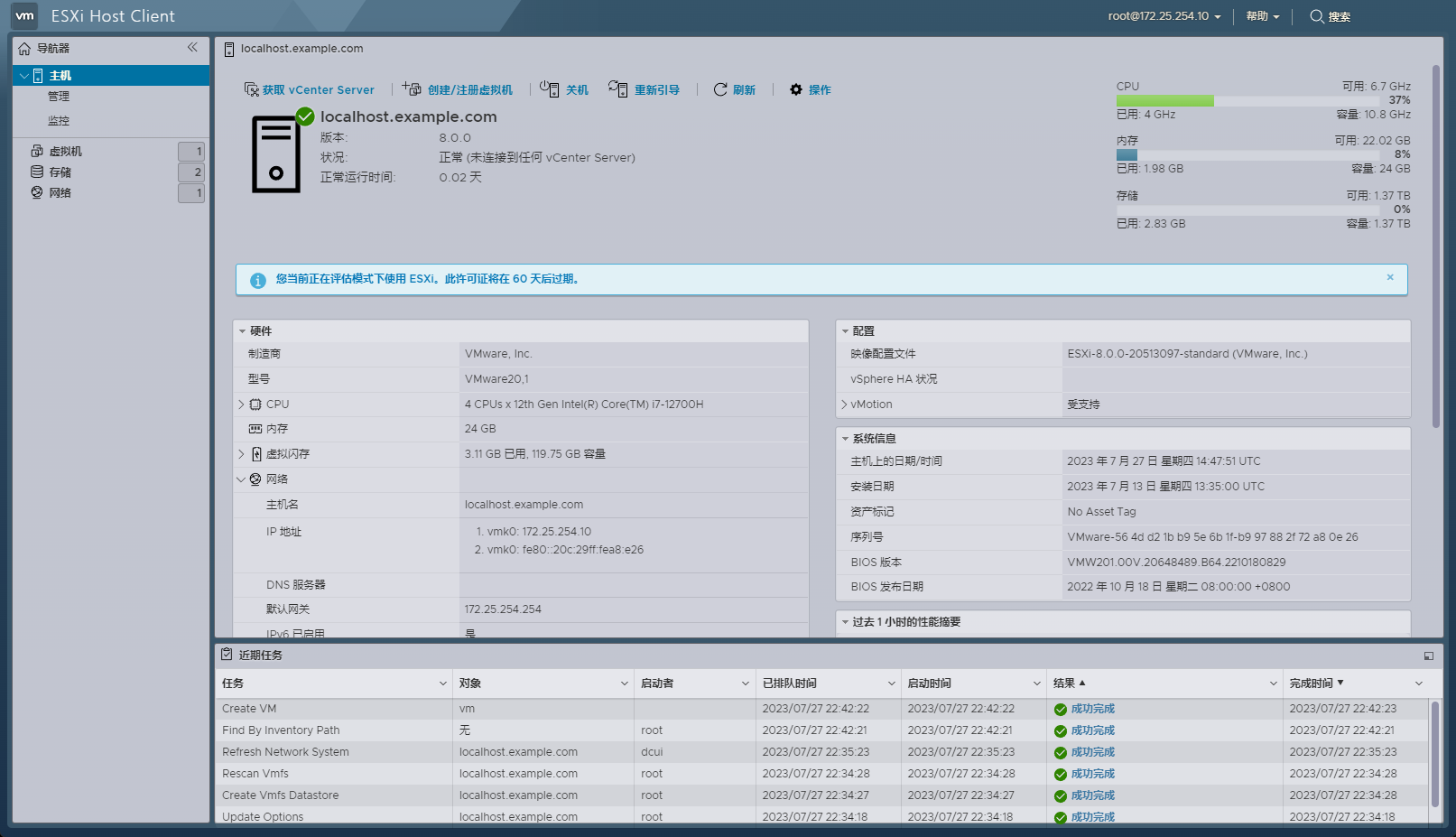This screenshot has height=837, width=1456.
Task: Click the Virtual Machines icon in navigator
Action: coord(37,151)
